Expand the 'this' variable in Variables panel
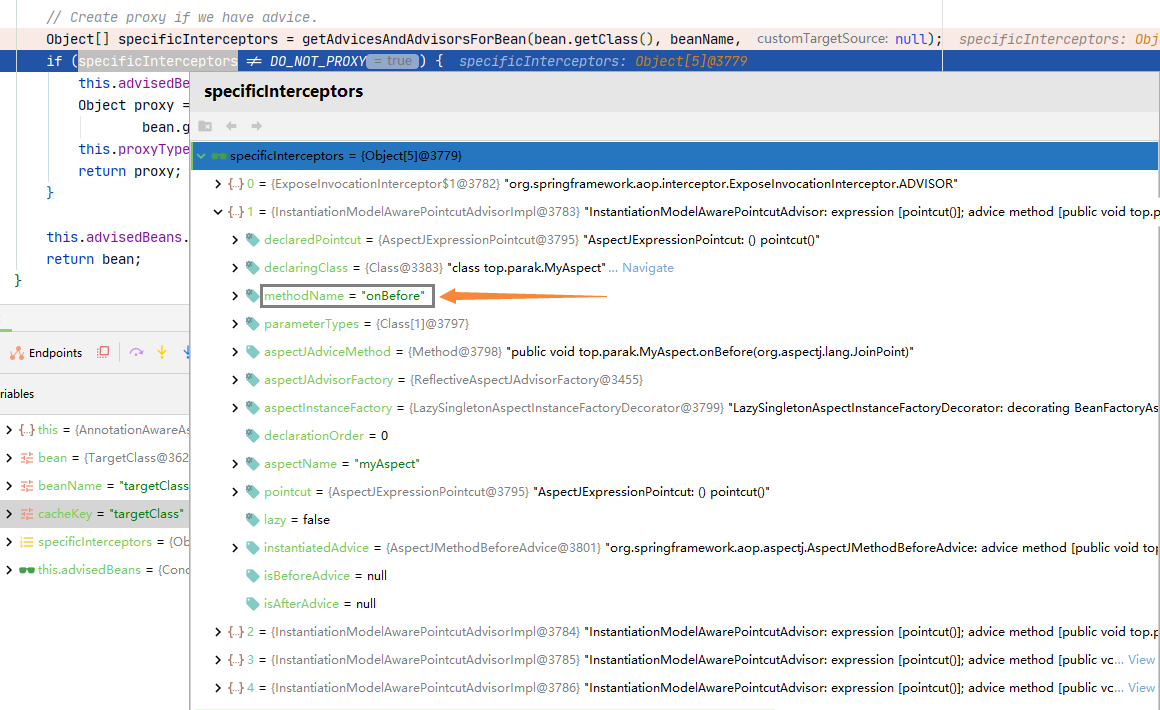 click(x=9, y=430)
